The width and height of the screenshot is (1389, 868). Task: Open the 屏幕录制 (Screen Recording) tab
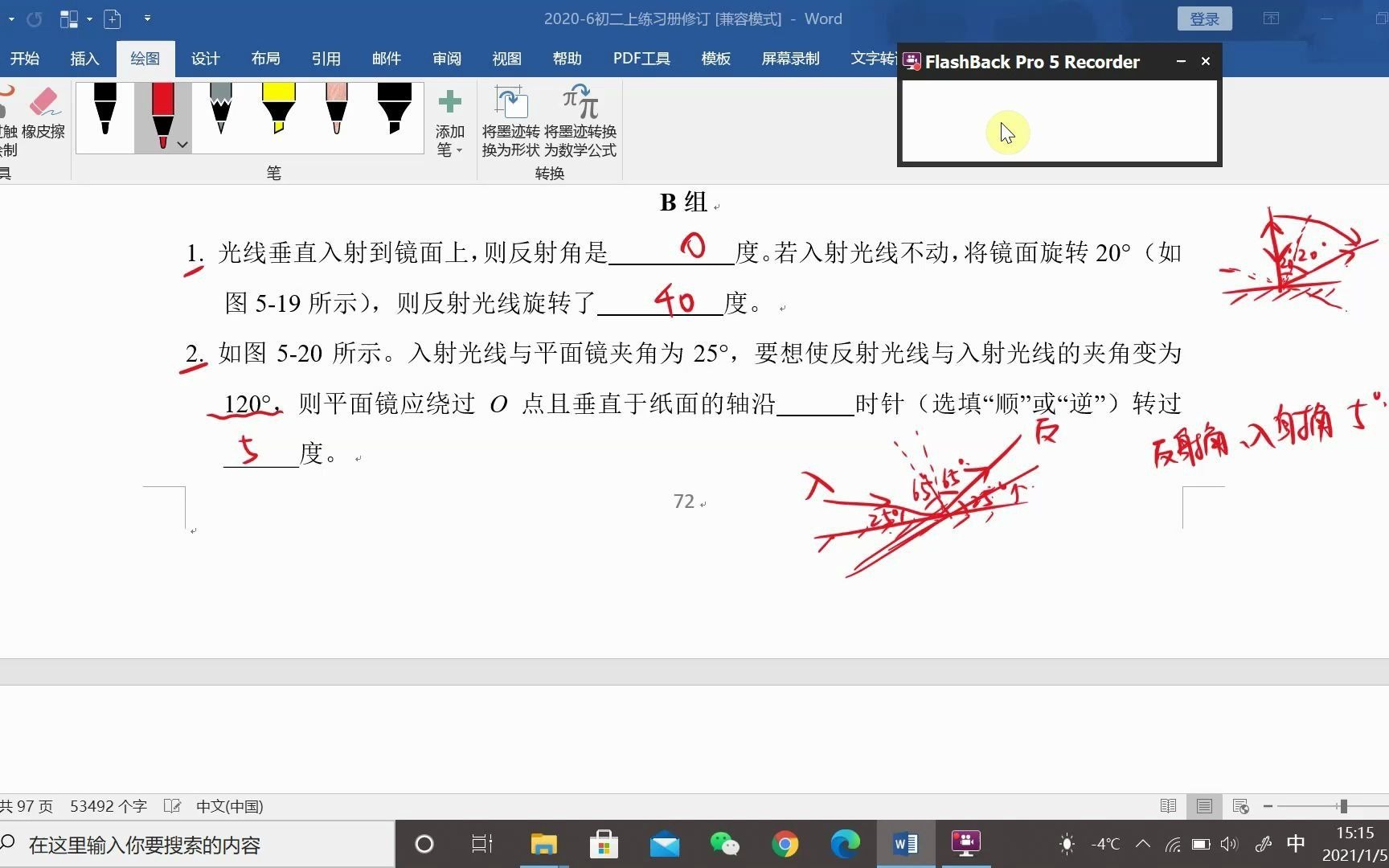(790, 59)
